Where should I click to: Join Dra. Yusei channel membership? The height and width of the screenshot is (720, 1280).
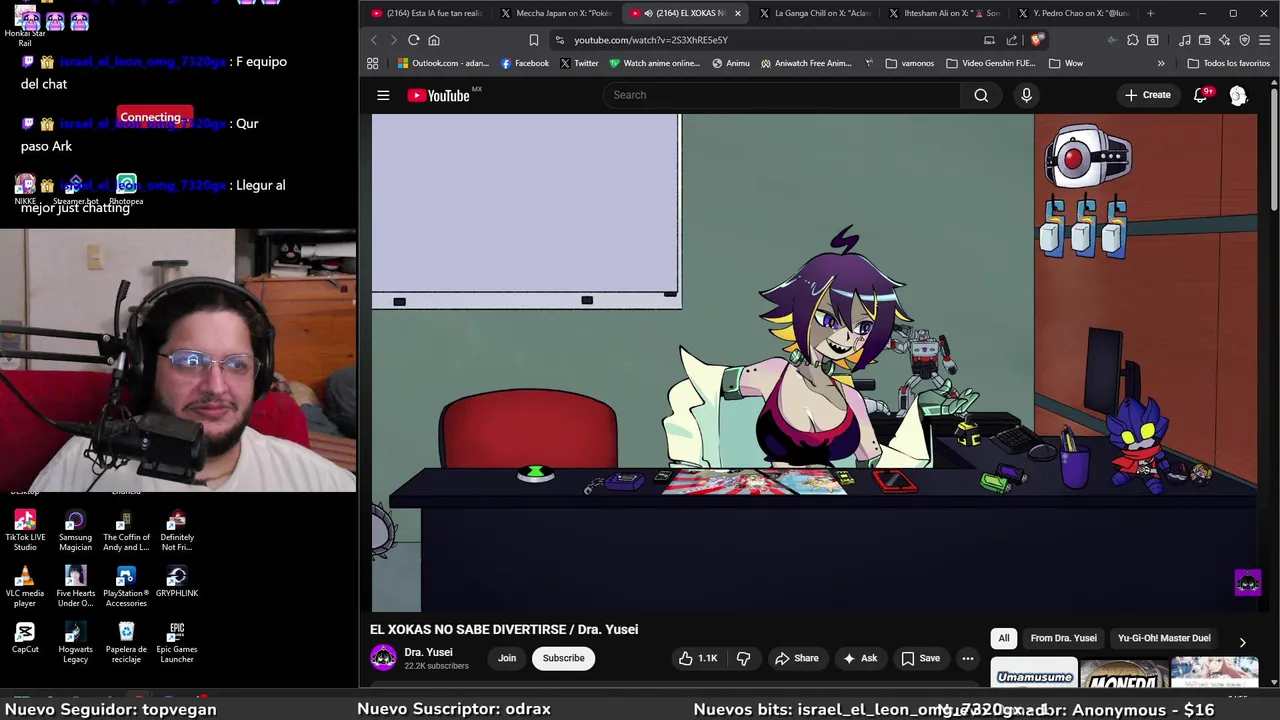pyautogui.click(x=507, y=658)
